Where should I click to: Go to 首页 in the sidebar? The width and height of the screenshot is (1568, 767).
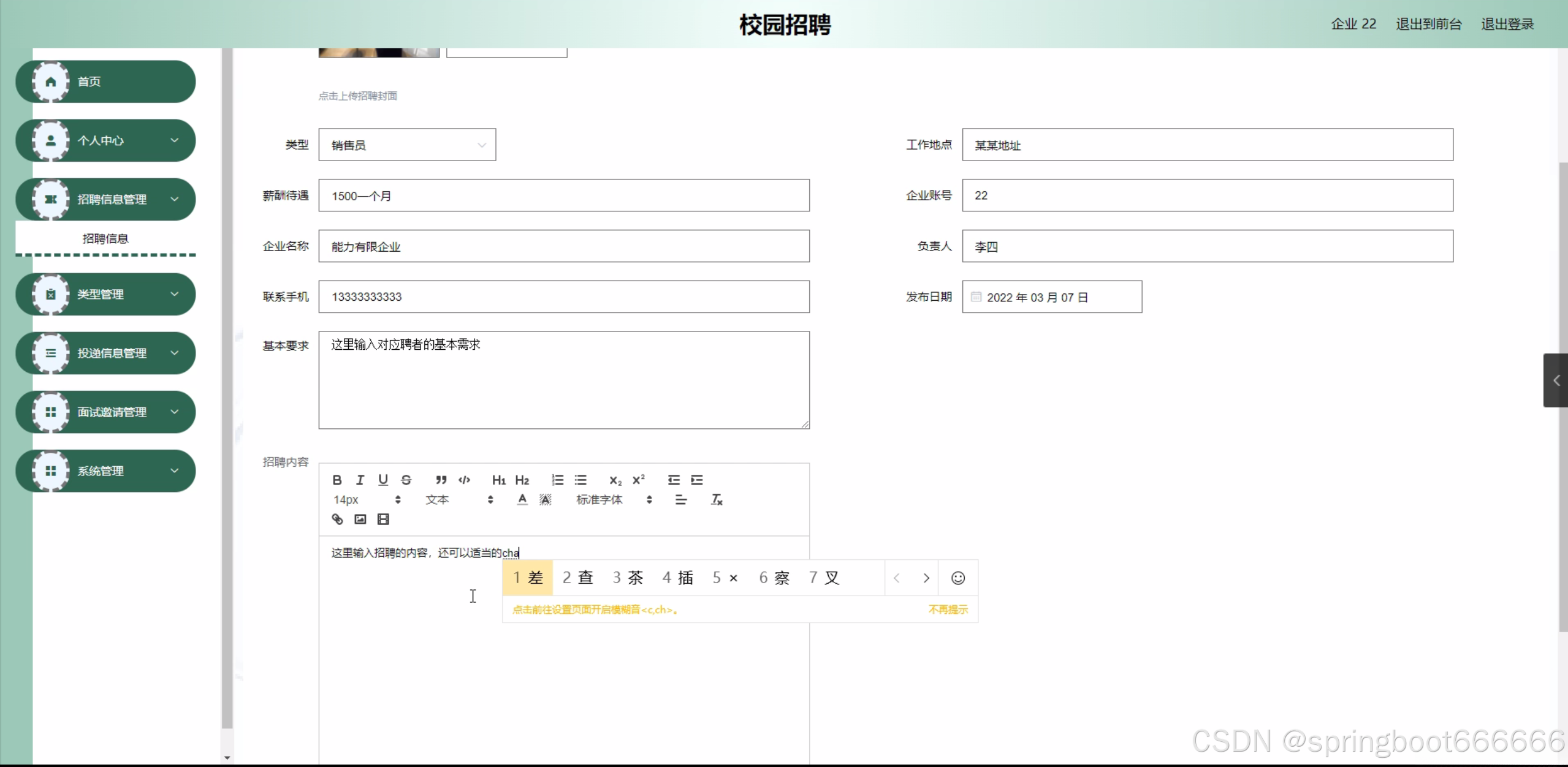coord(105,81)
